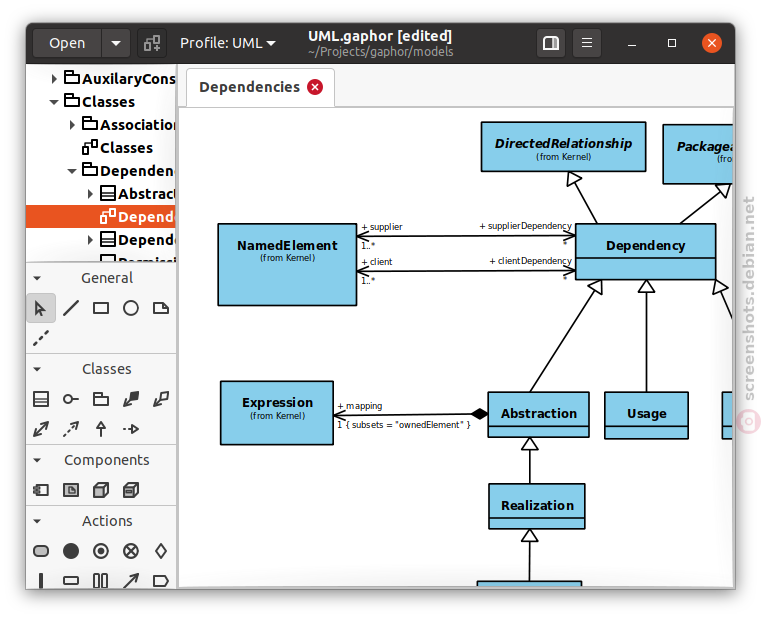This screenshot has width=761, height=618.
Task: Collapse the General toolbox section
Action: [37, 278]
